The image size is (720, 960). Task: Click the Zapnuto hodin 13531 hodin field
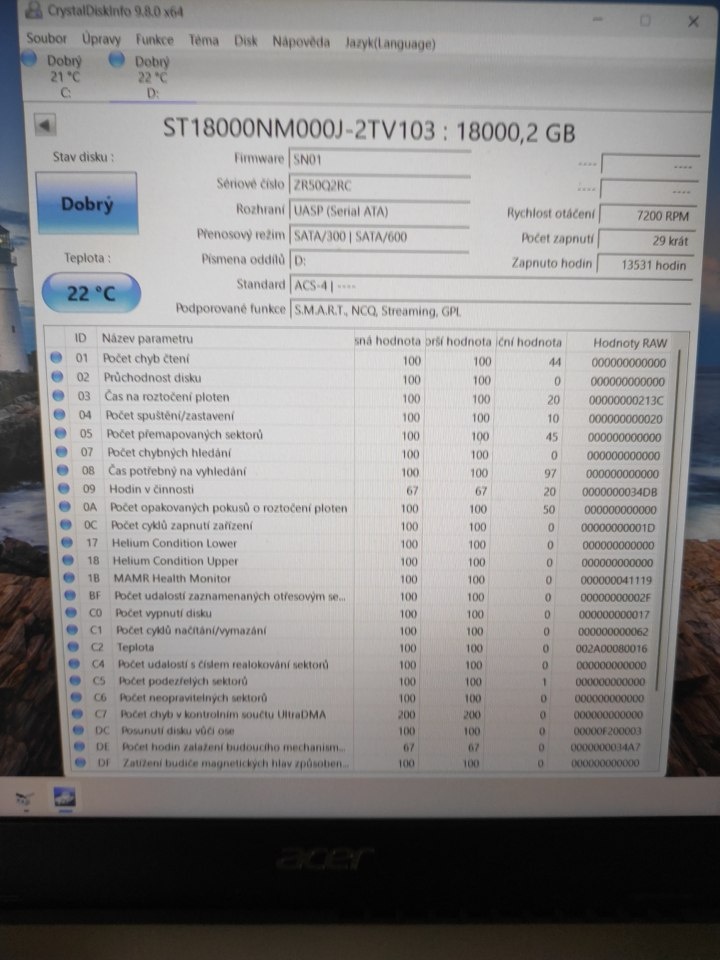coord(644,265)
